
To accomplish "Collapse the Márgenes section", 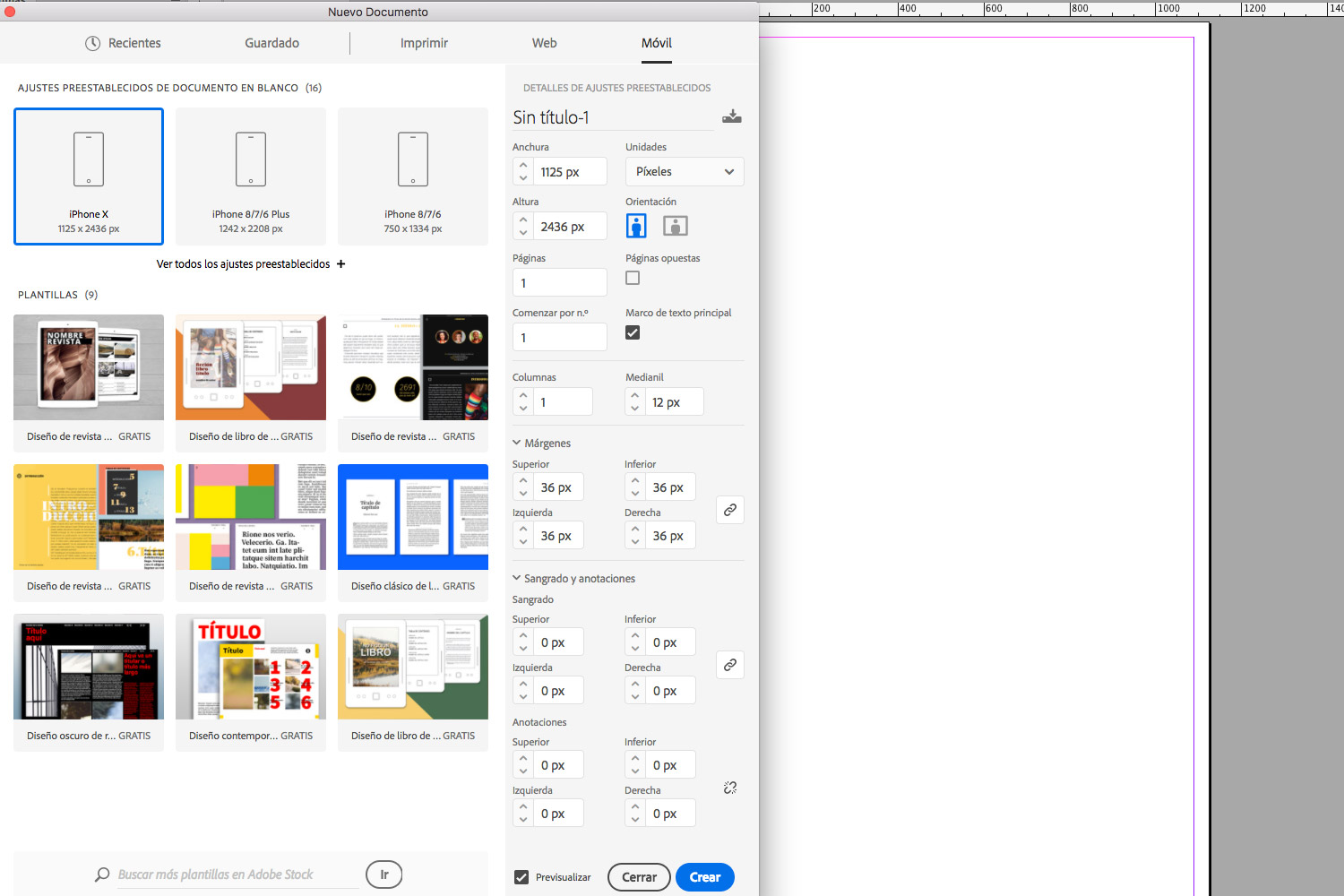I will tap(517, 443).
